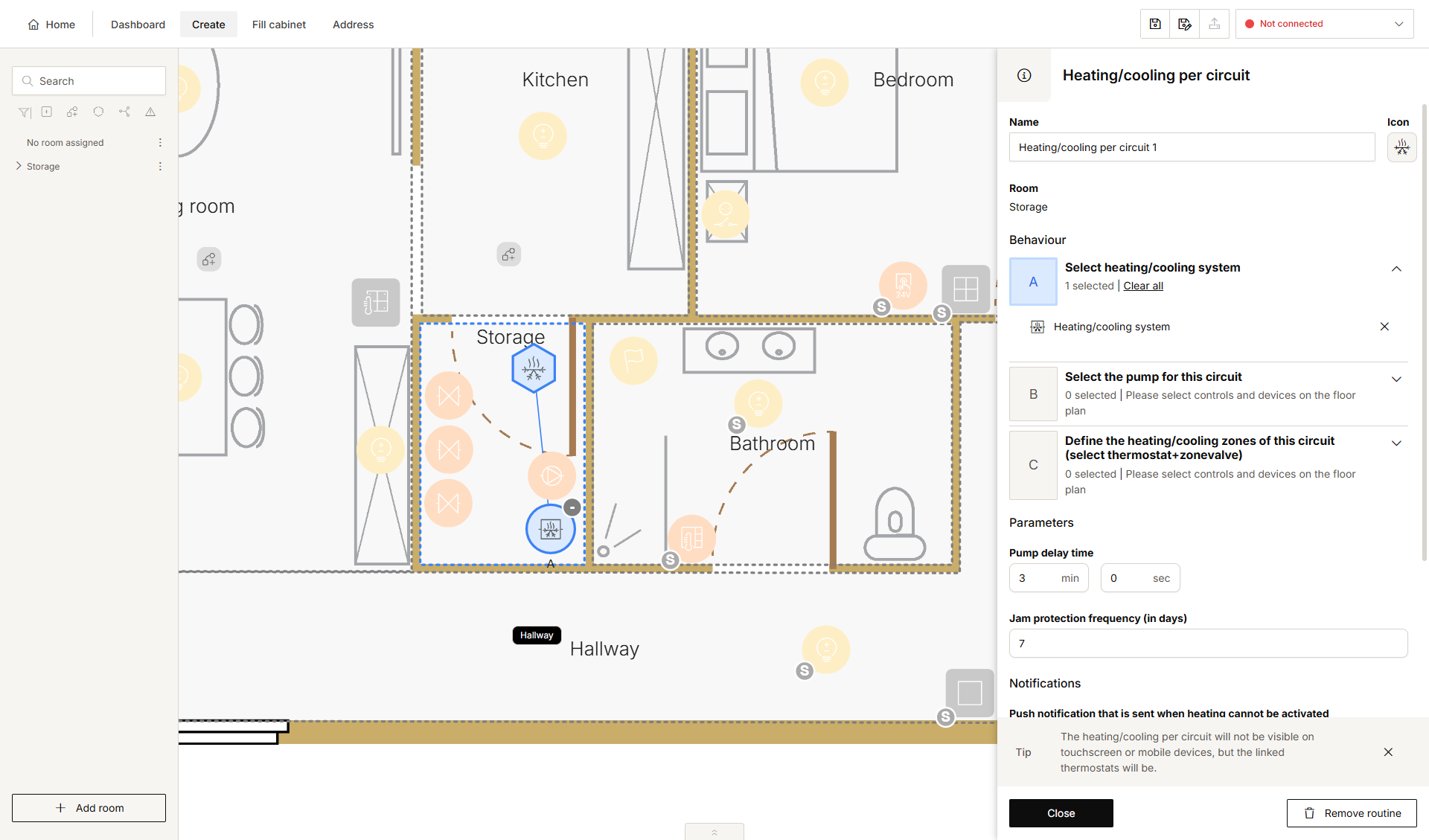Click the pump delay minutes field
The image size is (1429, 840).
(1049, 578)
